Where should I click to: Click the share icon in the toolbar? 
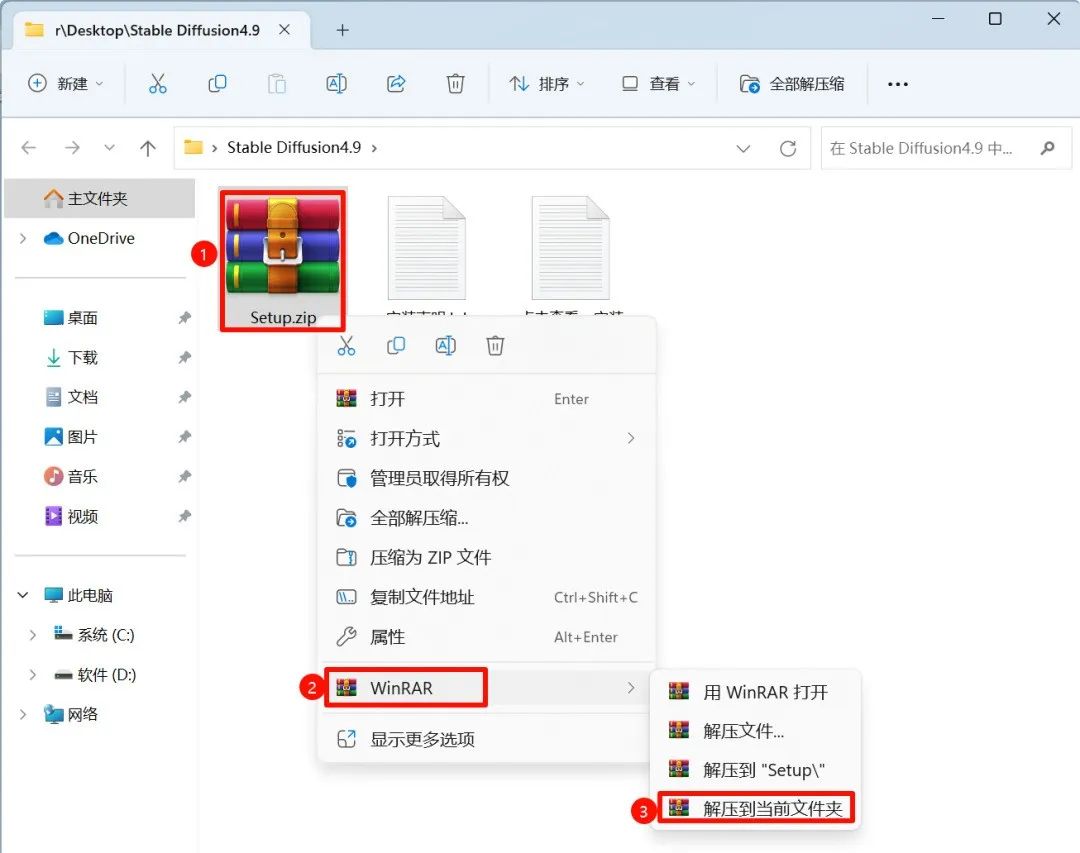pyautogui.click(x=396, y=83)
